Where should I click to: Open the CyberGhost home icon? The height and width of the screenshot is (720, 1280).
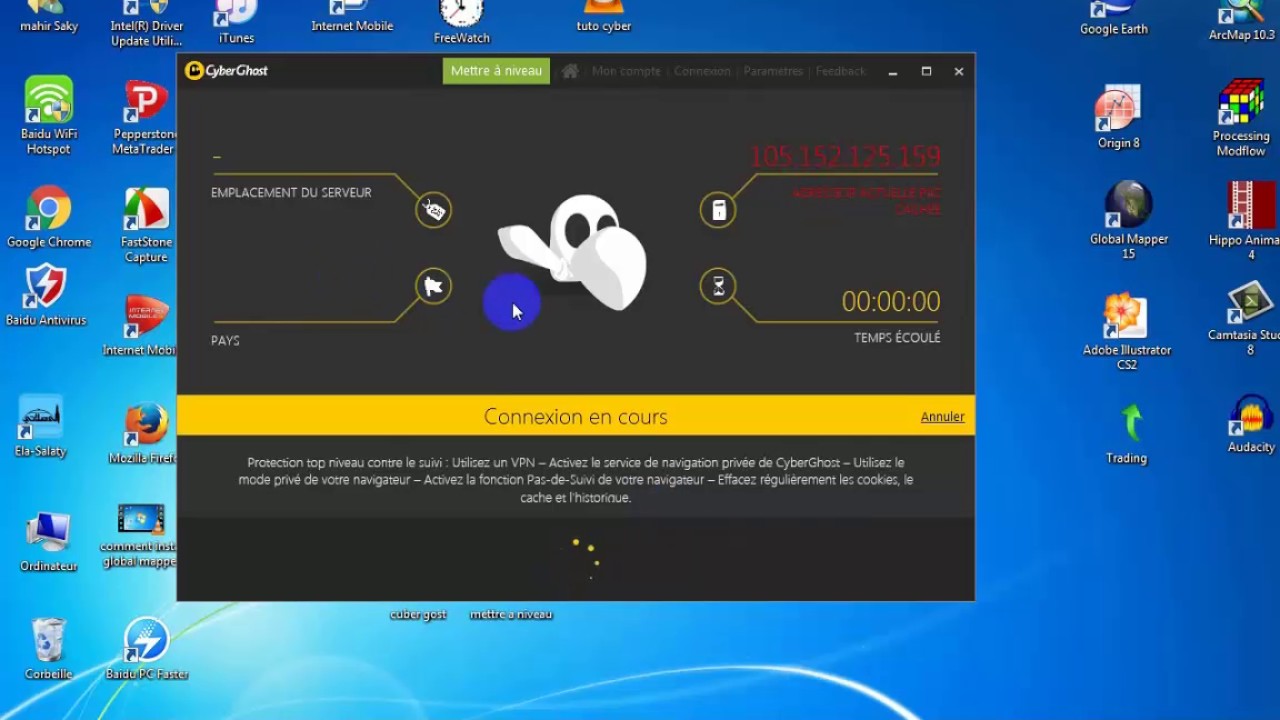point(570,71)
